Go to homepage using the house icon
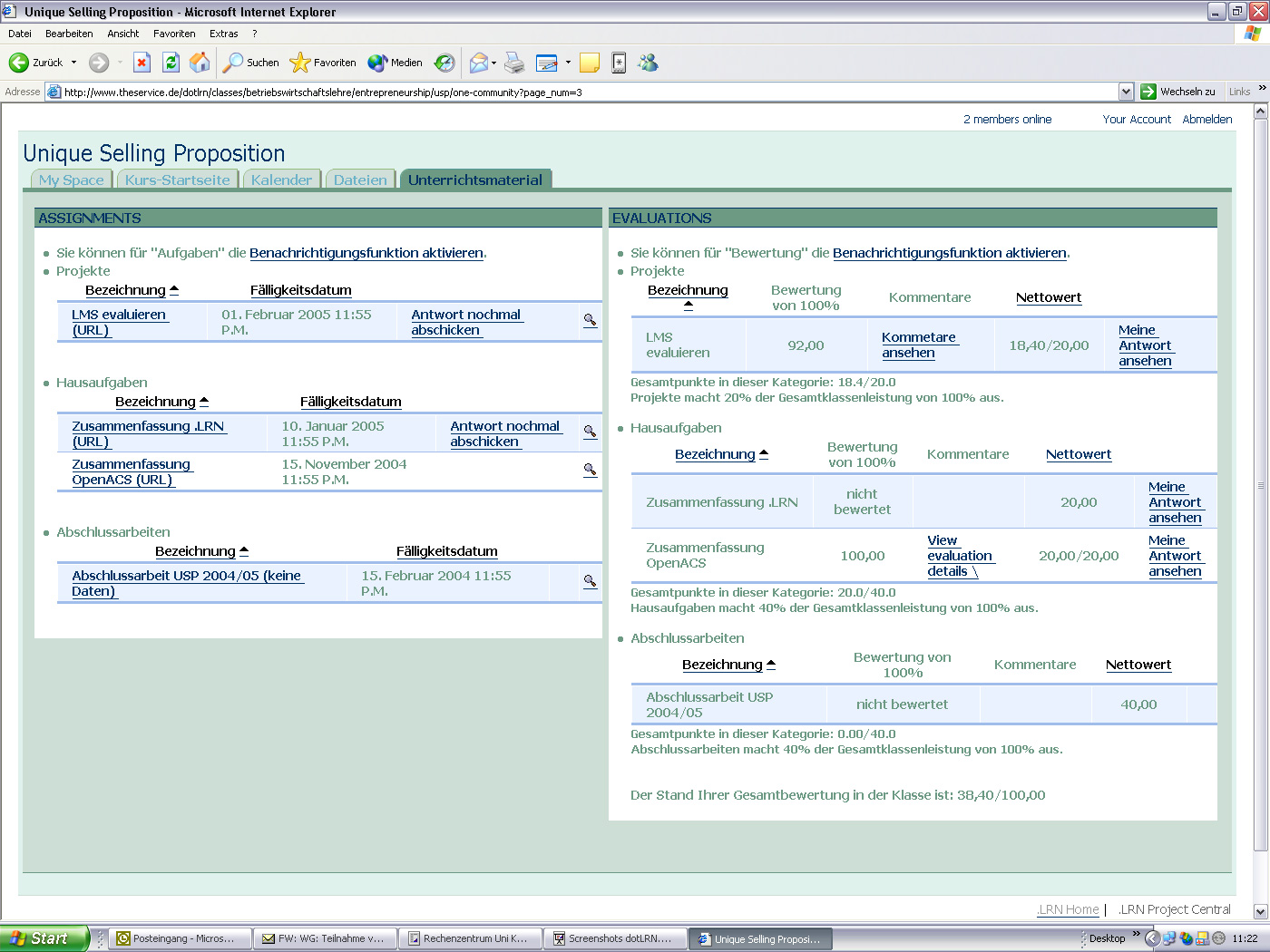Viewport: 1270px width, 952px height. pos(200,63)
